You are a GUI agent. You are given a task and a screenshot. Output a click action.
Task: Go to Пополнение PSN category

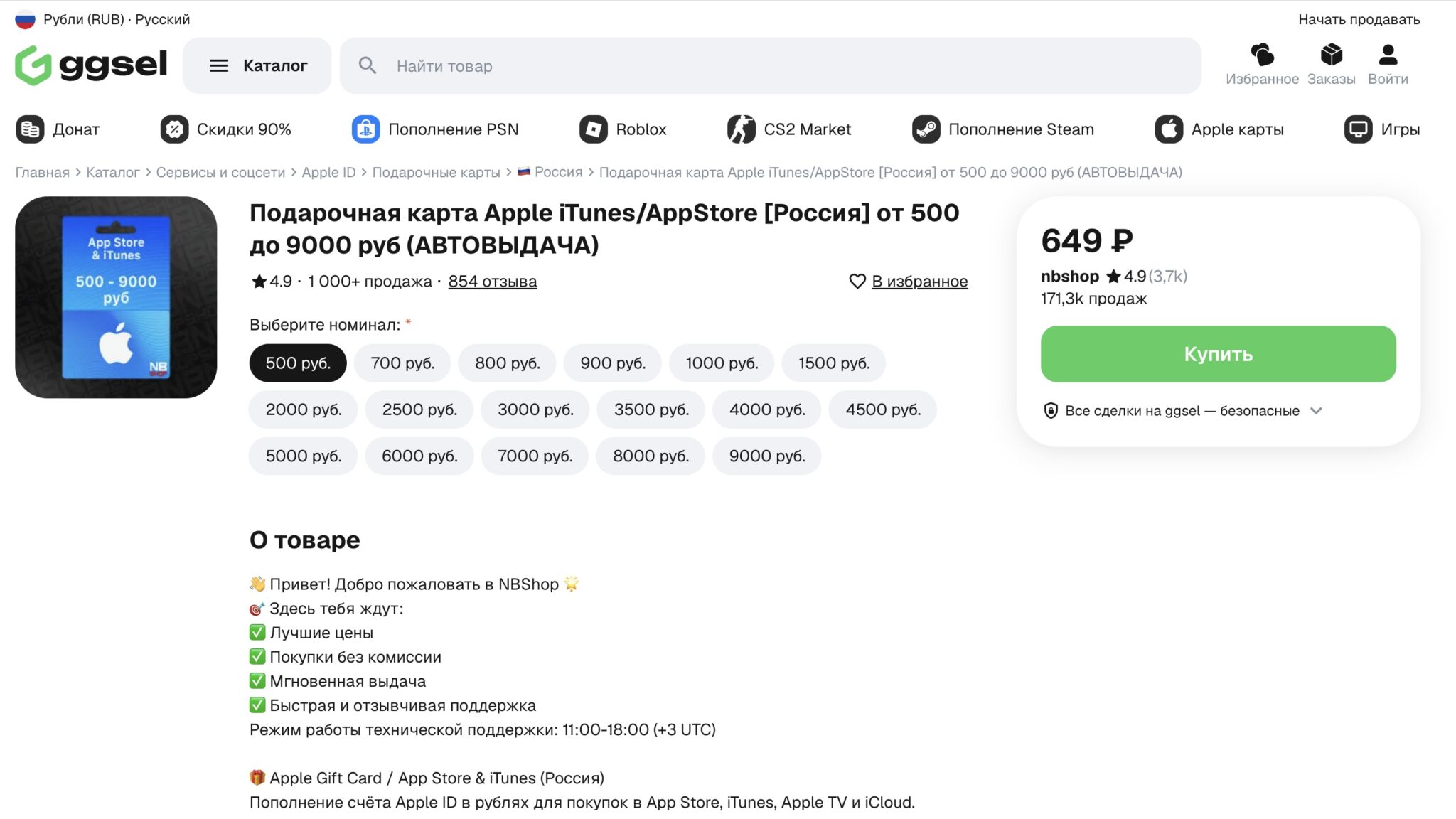(x=435, y=129)
